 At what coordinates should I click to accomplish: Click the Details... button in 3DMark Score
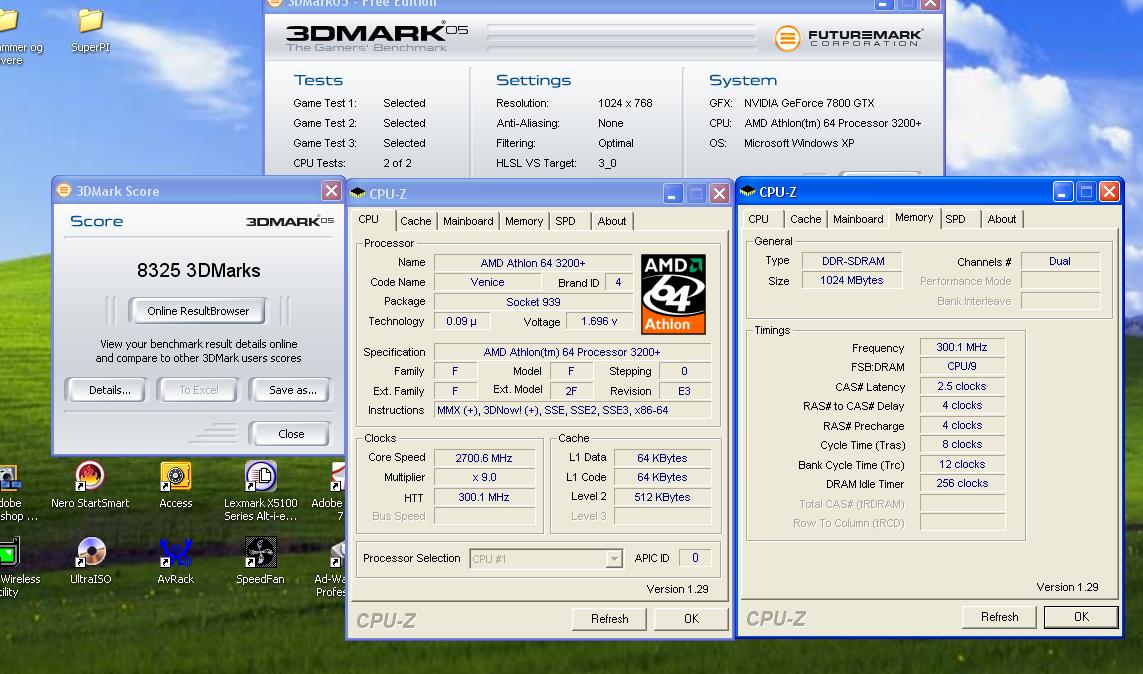click(x=109, y=390)
